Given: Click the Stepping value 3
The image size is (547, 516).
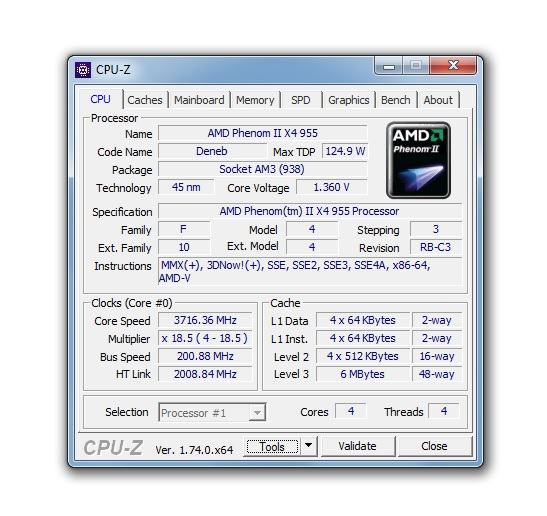Looking at the screenshot, I should [x=436, y=229].
